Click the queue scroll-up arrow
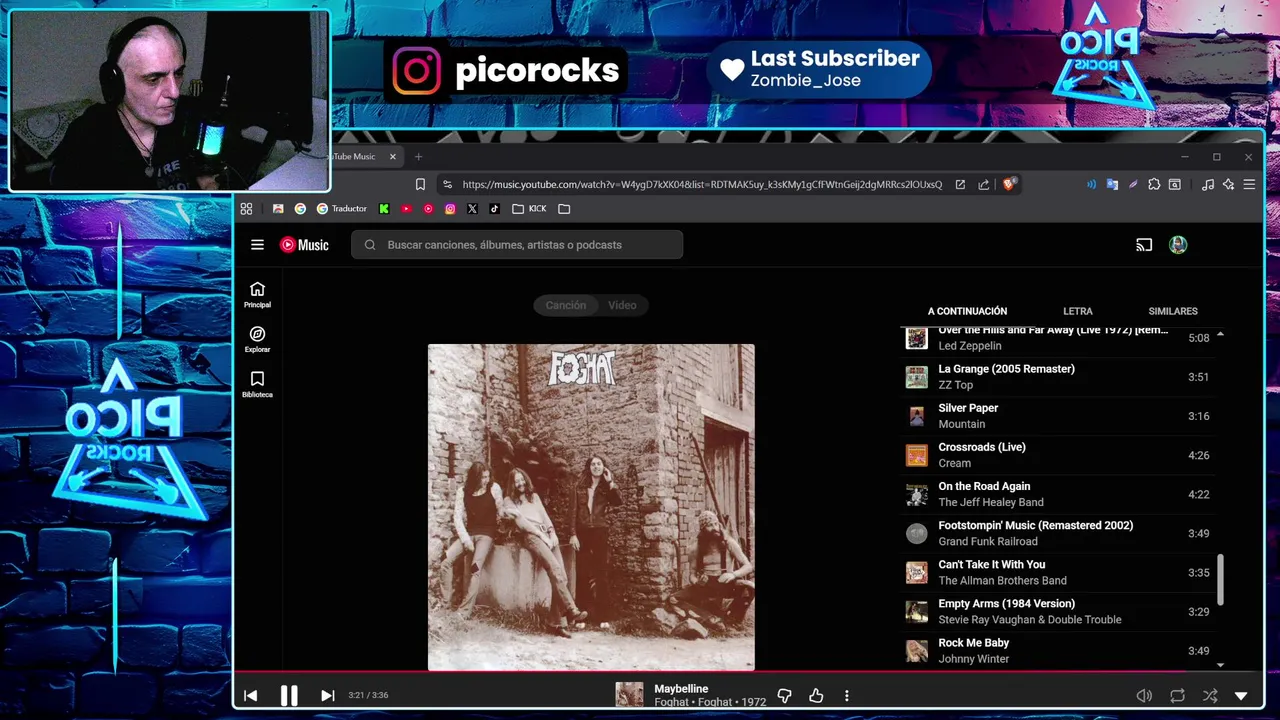The width and height of the screenshot is (1280, 720). click(1220, 334)
